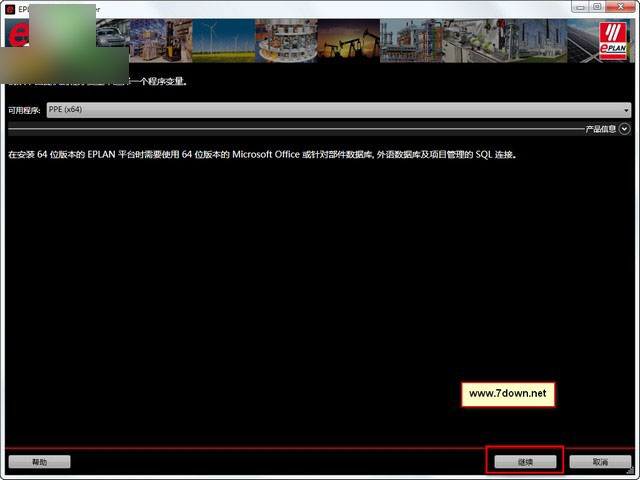Click the 取消 (Cancel) button
Image resolution: width=640 pixels, height=480 pixels.
coord(600,462)
